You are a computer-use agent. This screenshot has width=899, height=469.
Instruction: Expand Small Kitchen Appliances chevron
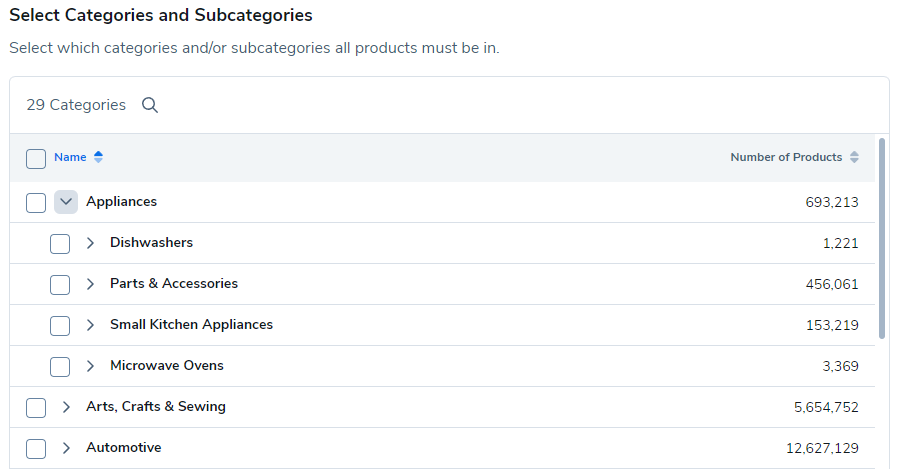pyautogui.click(x=90, y=325)
